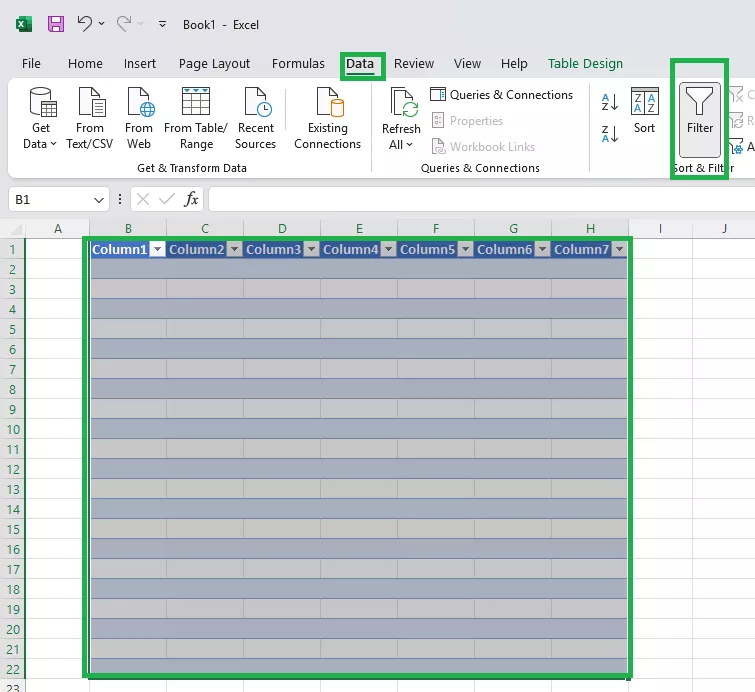This screenshot has width=755, height=692.
Task: Select column J header
Action: [x=724, y=229]
